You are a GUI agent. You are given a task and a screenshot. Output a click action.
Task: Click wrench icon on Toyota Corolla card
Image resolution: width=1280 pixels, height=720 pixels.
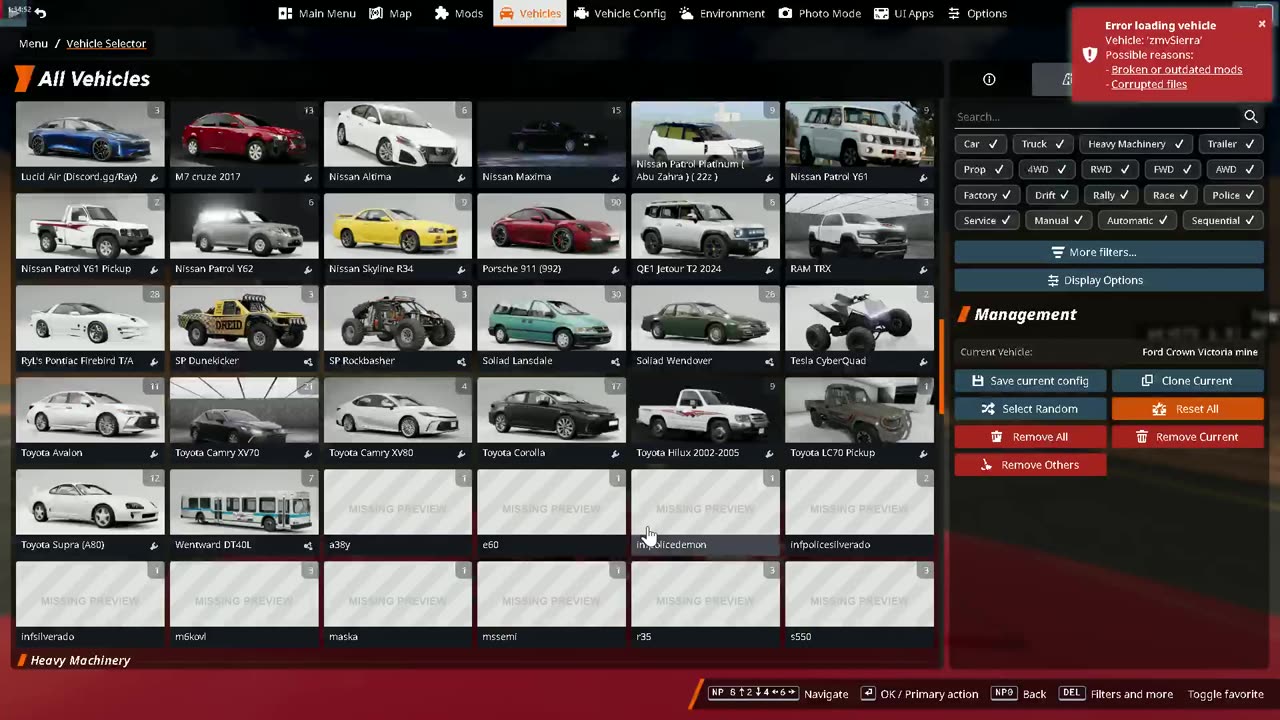615,453
